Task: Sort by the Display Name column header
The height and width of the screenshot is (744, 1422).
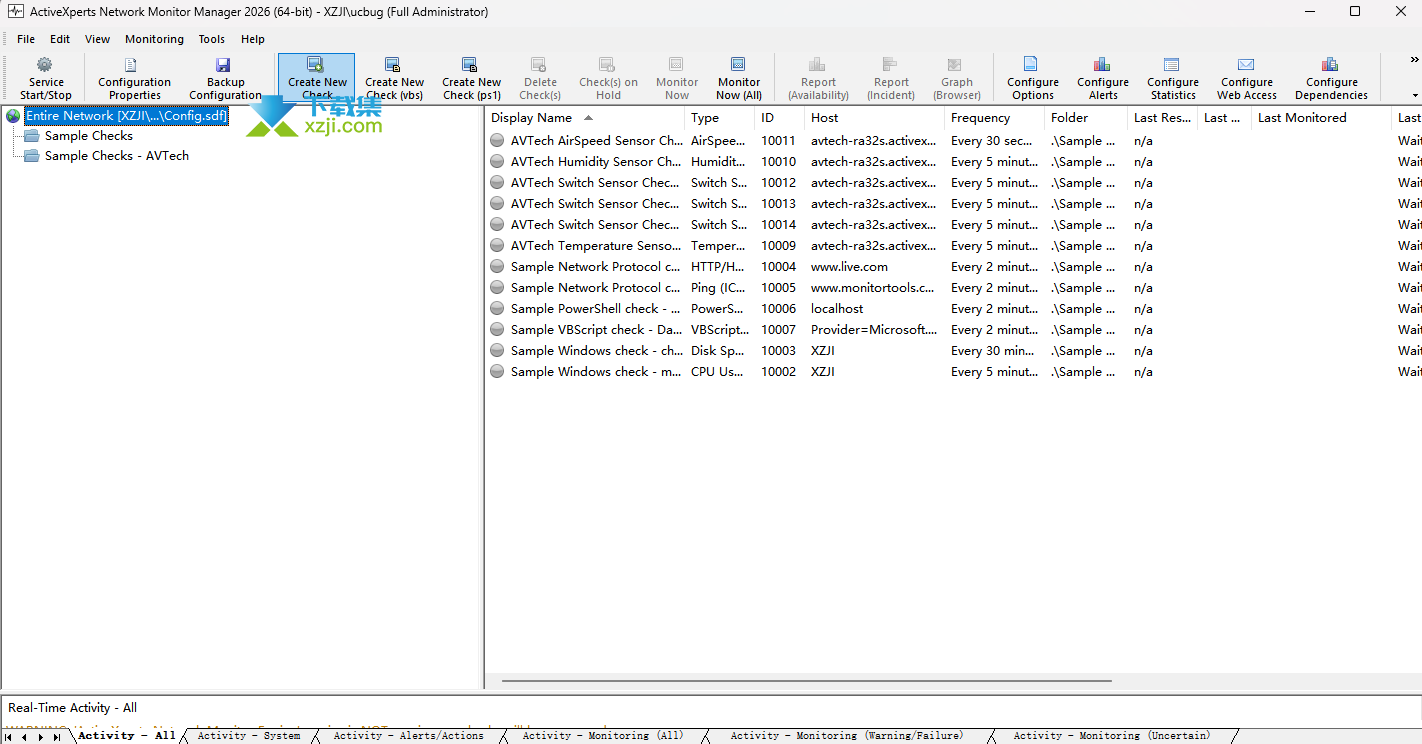Action: [x=585, y=118]
